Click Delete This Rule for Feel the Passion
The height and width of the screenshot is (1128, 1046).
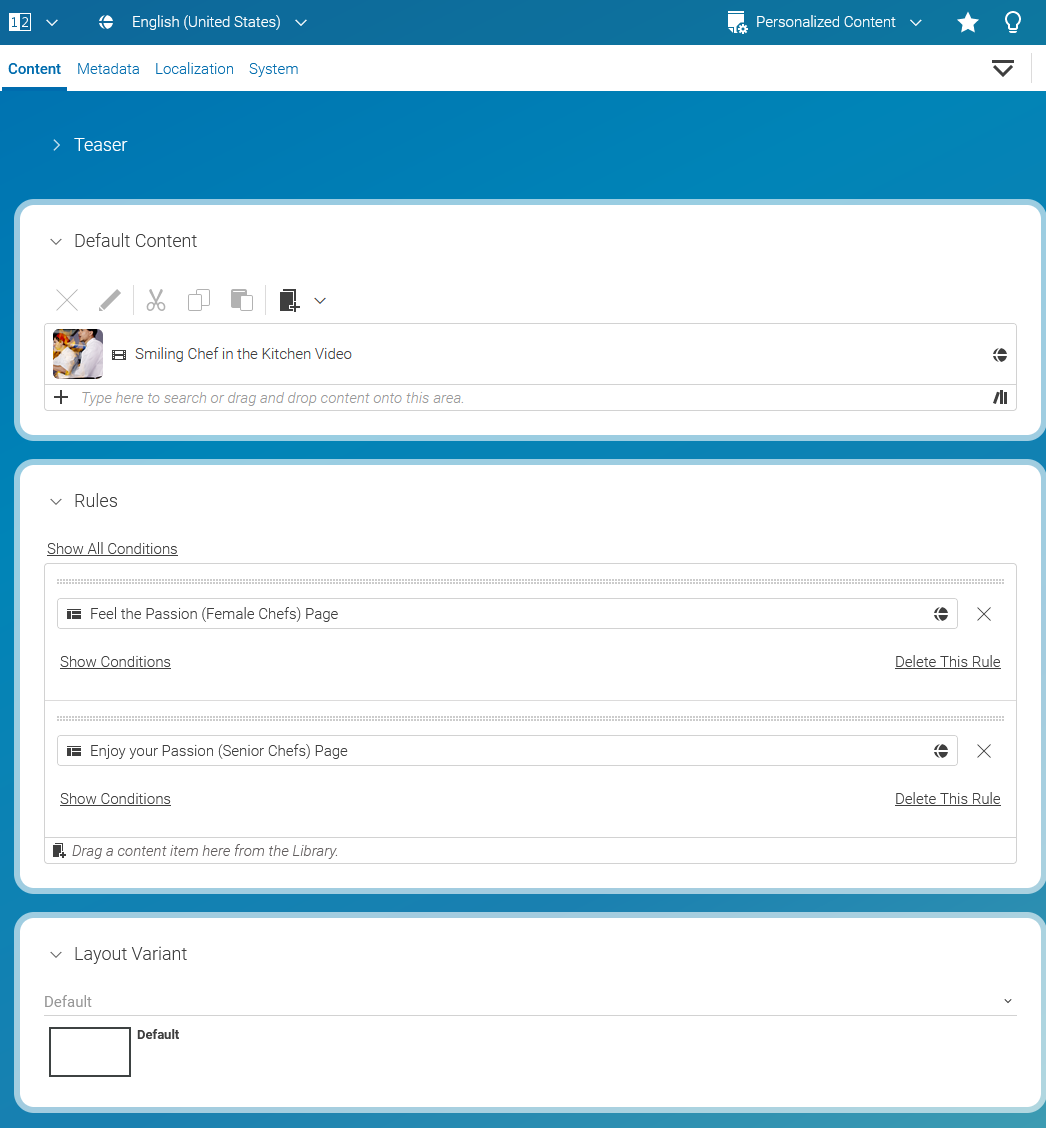[x=947, y=661]
